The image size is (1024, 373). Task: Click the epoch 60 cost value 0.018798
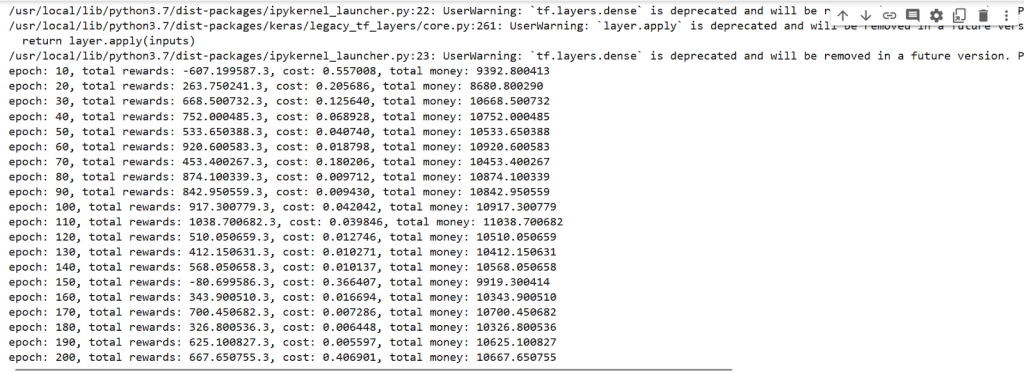[x=343, y=147]
